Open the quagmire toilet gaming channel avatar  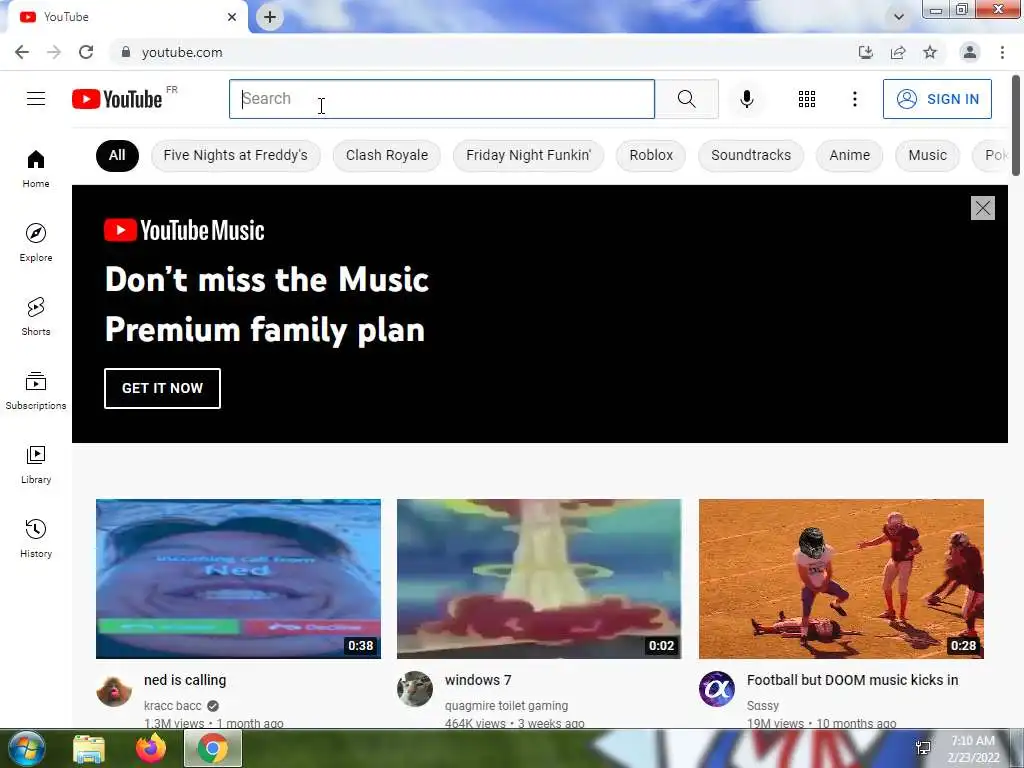click(x=415, y=689)
